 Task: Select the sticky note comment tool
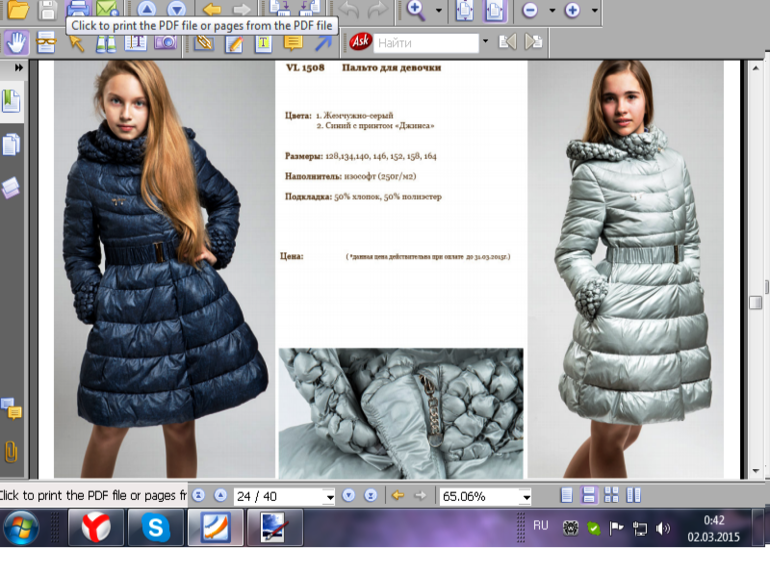pos(293,42)
